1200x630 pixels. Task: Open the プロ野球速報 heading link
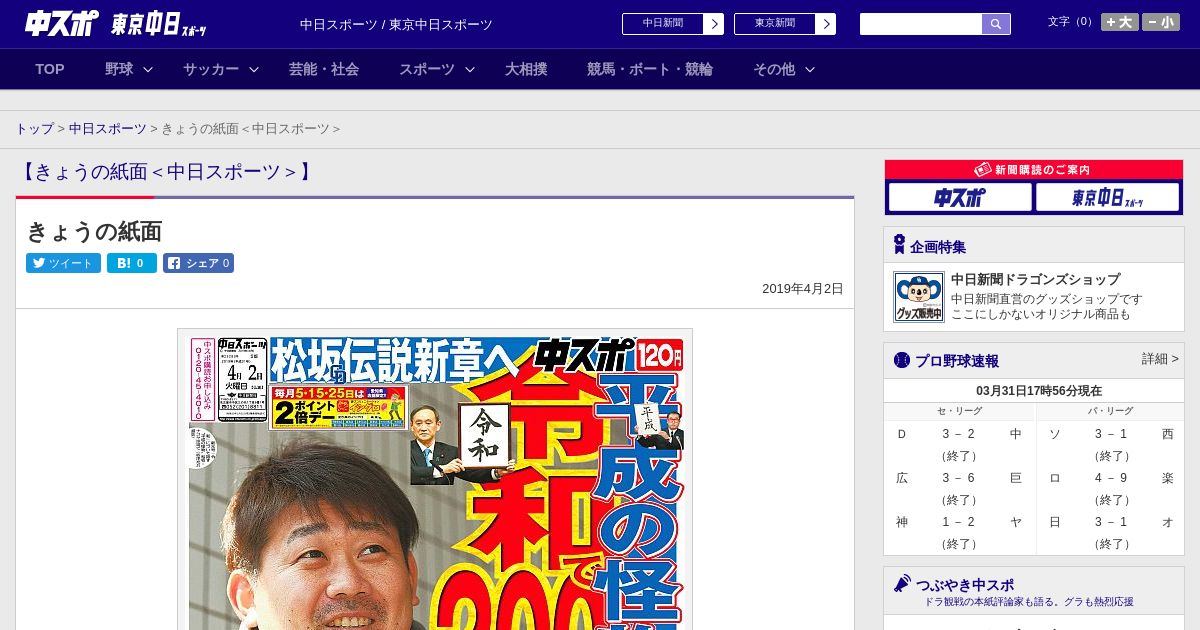pos(957,361)
